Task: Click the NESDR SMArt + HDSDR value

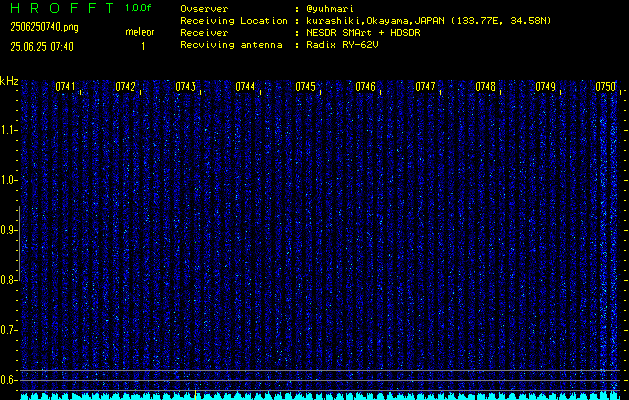Action: (363, 33)
